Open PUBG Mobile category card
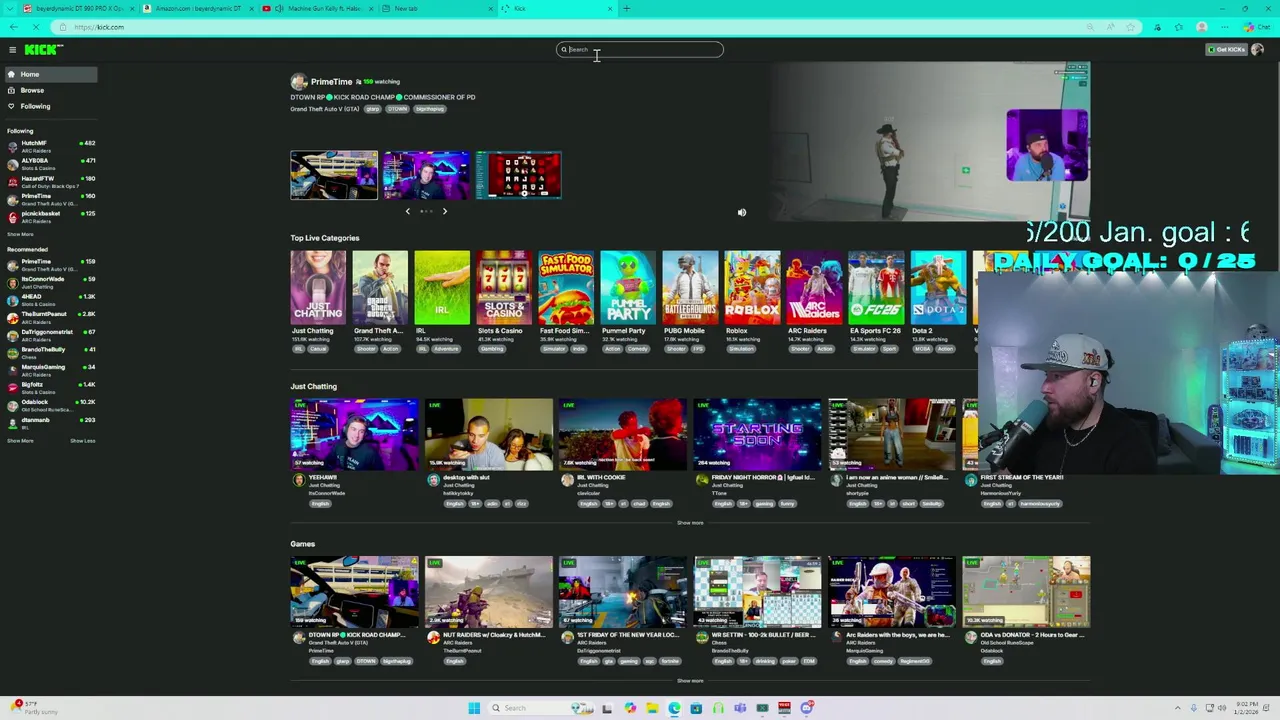Screen dimensions: 1280x720 tap(690, 287)
